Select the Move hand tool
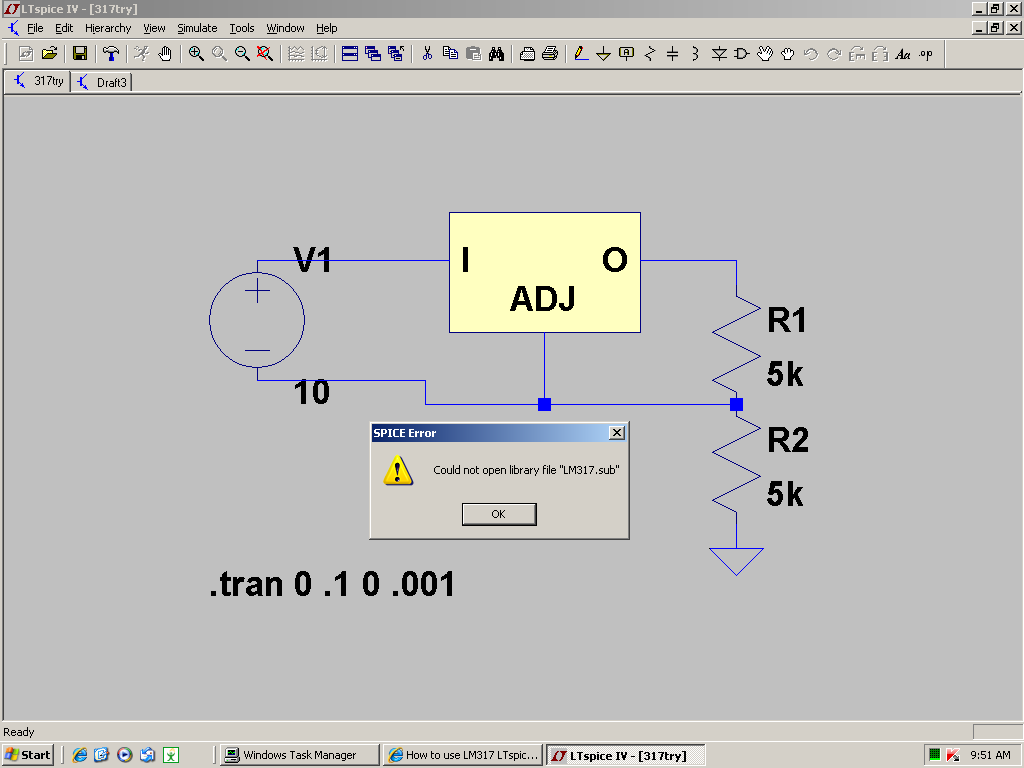Viewport: 1024px width, 768px height. pyautogui.click(x=765, y=54)
